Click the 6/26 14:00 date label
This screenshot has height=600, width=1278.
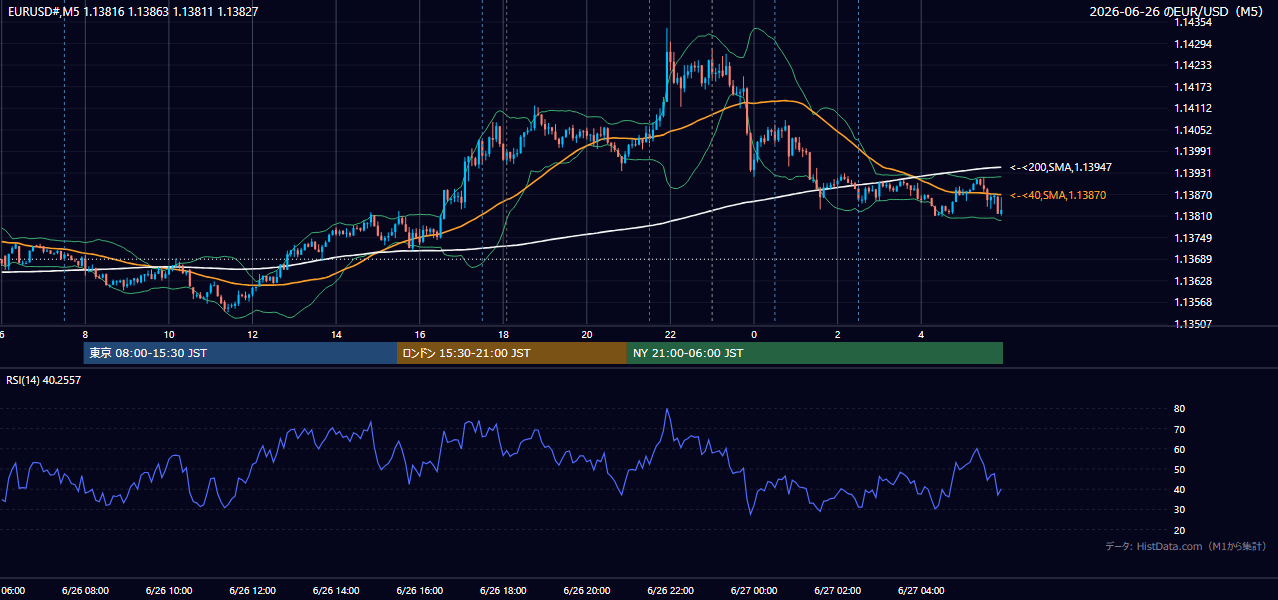(x=336, y=590)
